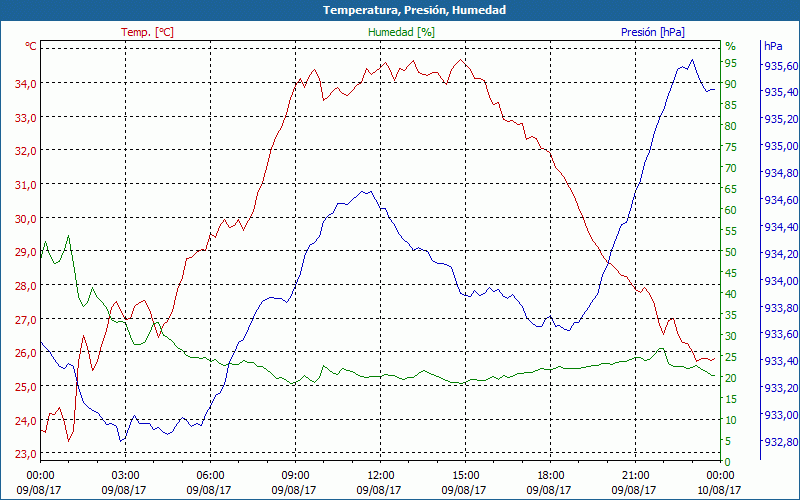Click humidity axis value '30'

(731, 336)
